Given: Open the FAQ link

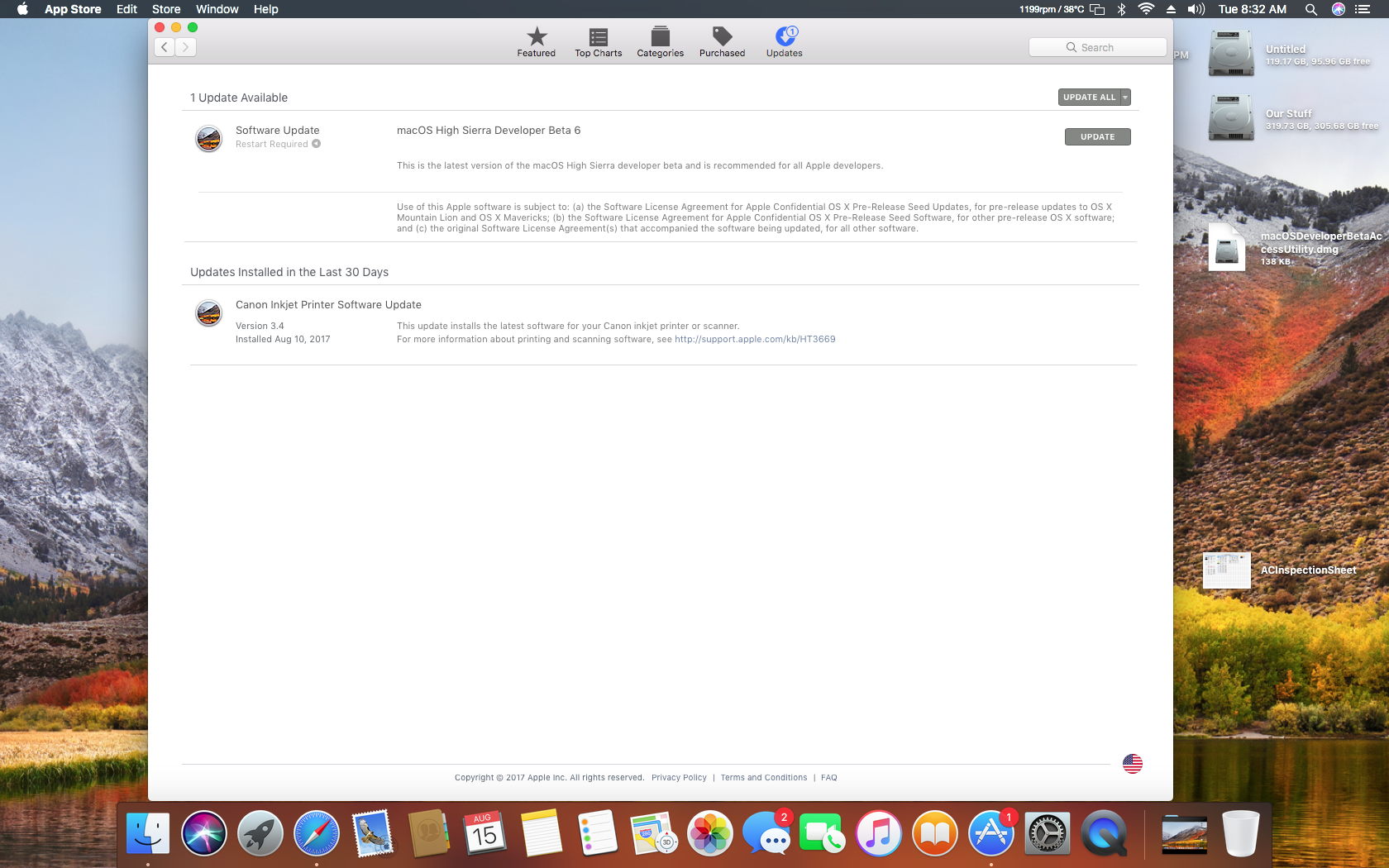Looking at the screenshot, I should tap(829, 777).
